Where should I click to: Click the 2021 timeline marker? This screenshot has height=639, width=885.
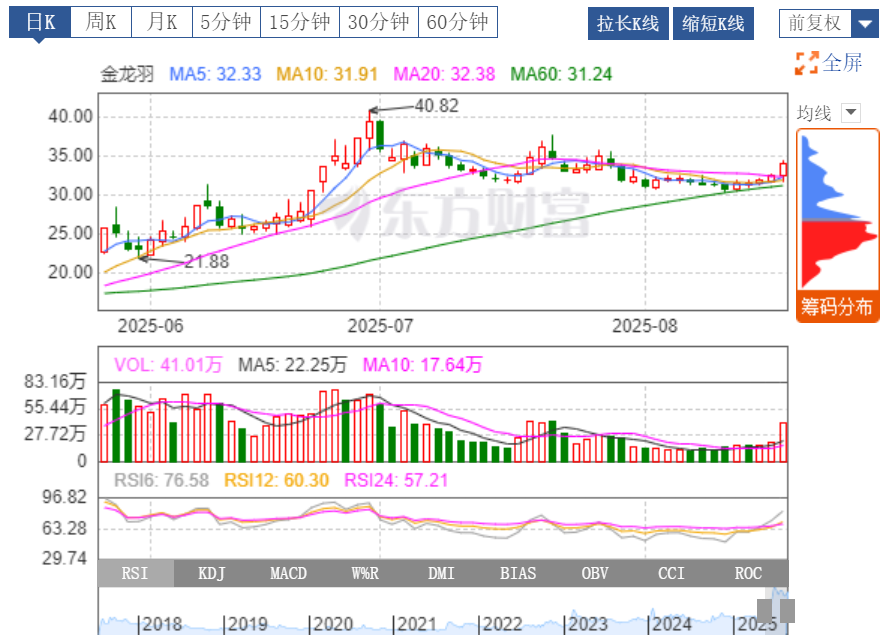417,624
